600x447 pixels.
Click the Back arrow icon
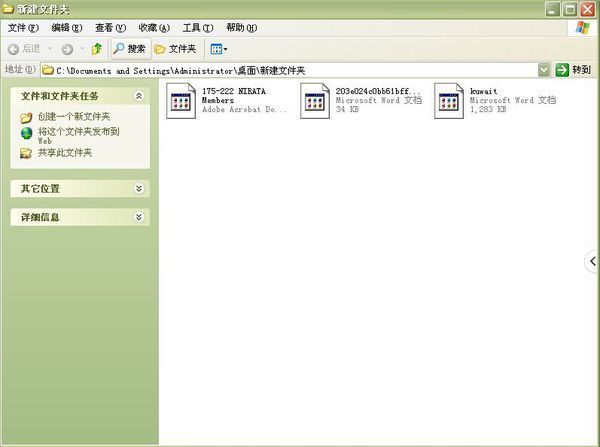point(13,49)
